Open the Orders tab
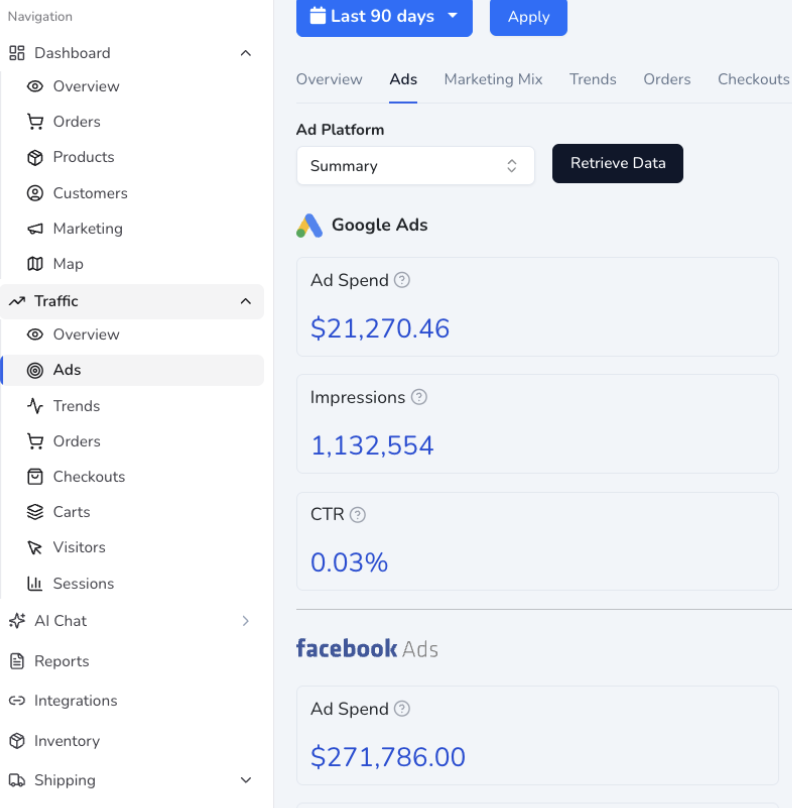This screenshot has height=808, width=792. point(667,79)
